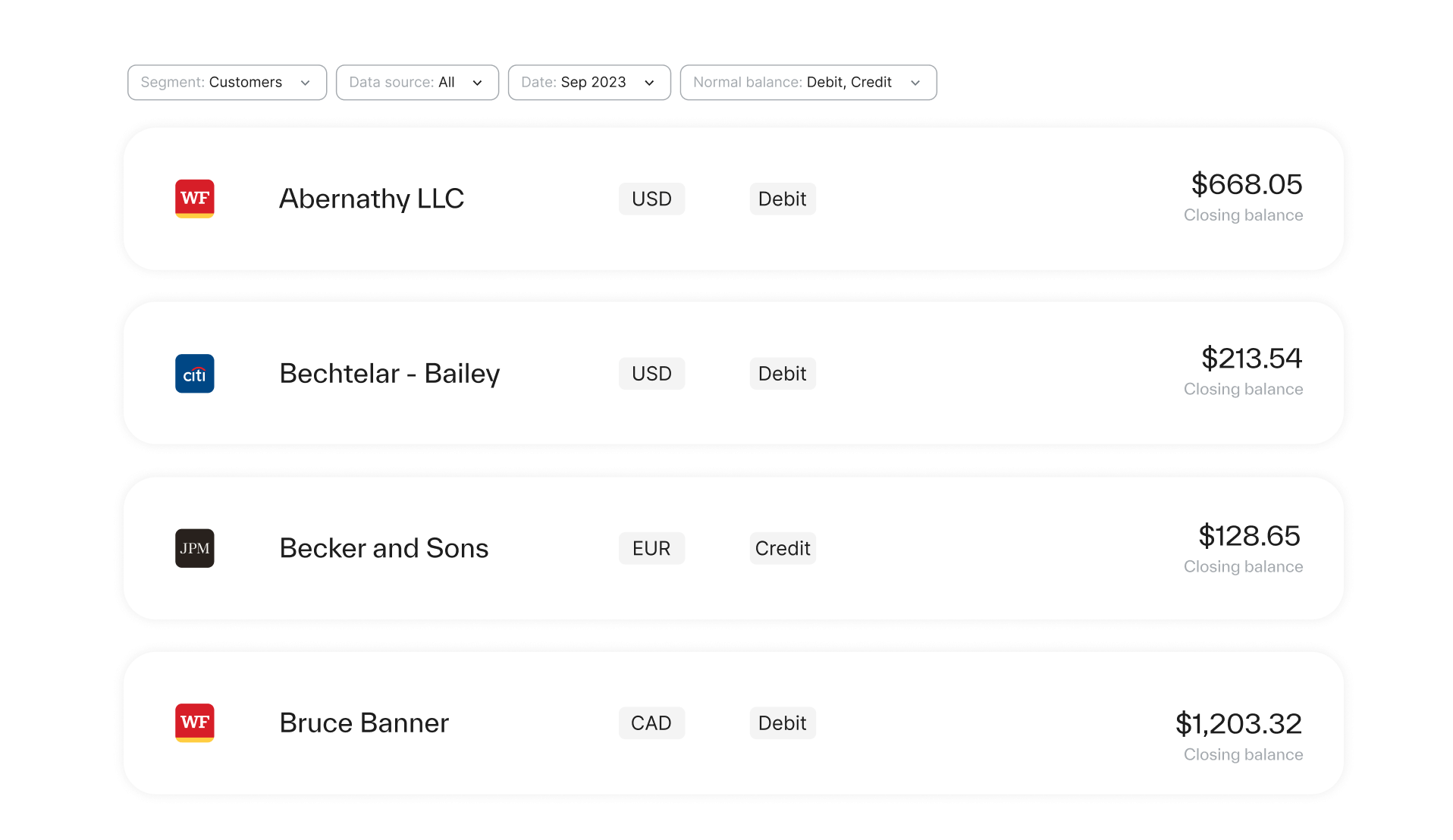The height and width of the screenshot is (840, 1453).
Task: Click Debit tag on Bechtelar - Bailey row
Action: tap(783, 374)
